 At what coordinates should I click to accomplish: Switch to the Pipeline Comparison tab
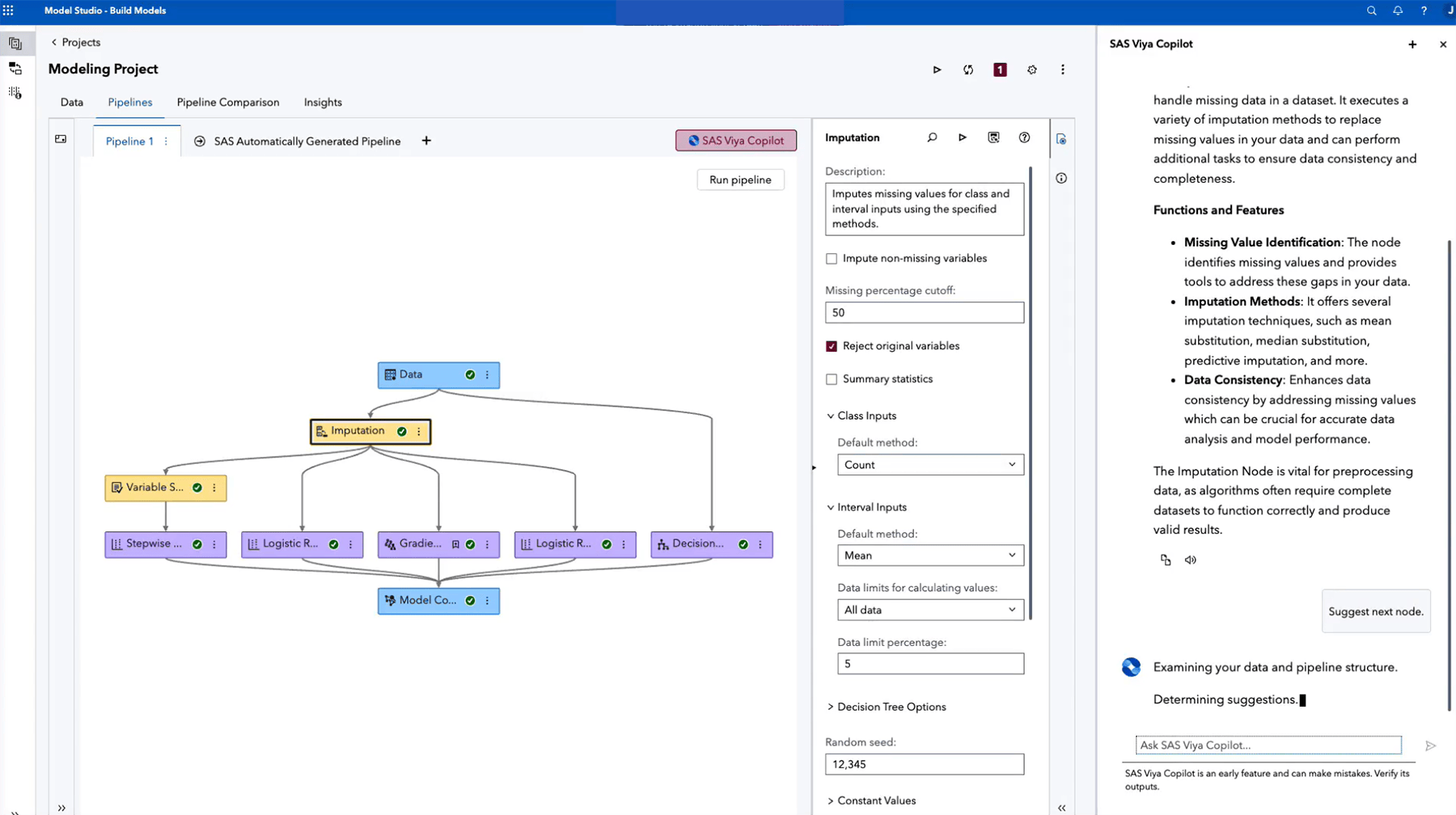pyautogui.click(x=228, y=102)
